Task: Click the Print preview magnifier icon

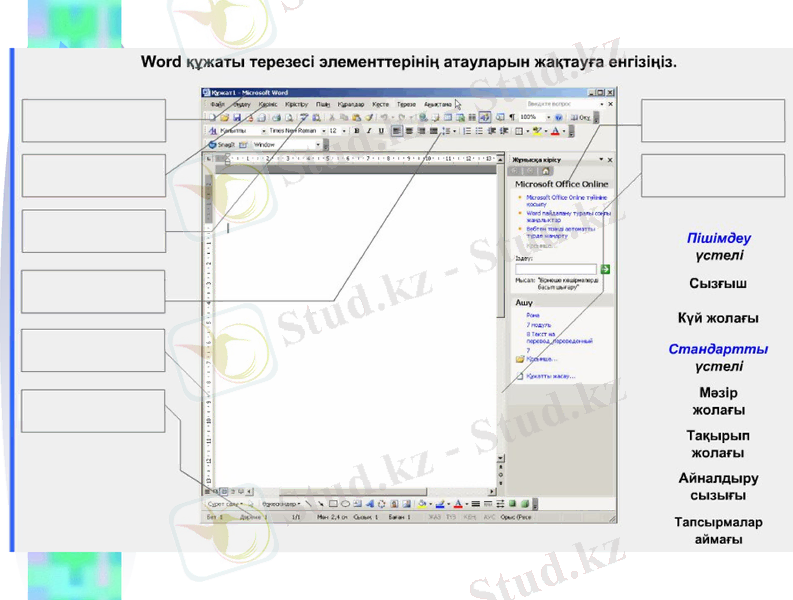Action: tap(289, 117)
